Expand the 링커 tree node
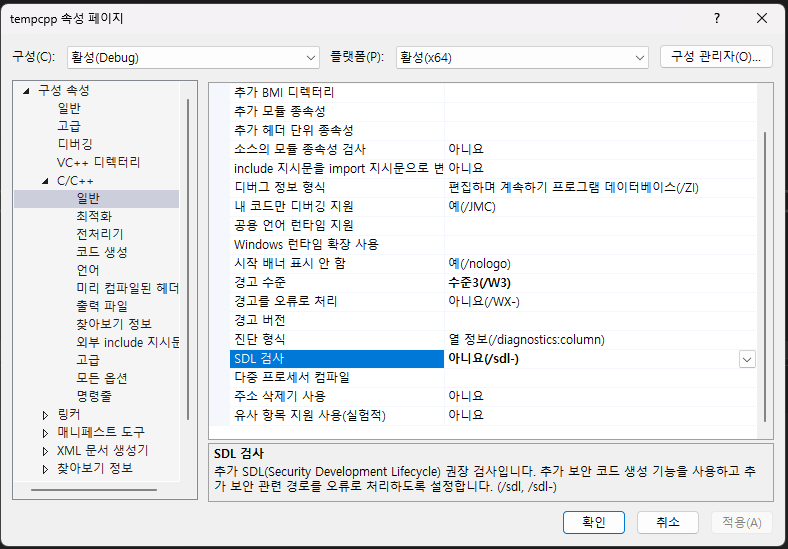The width and height of the screenshot is (788, 549). click(x=45, y=415)
